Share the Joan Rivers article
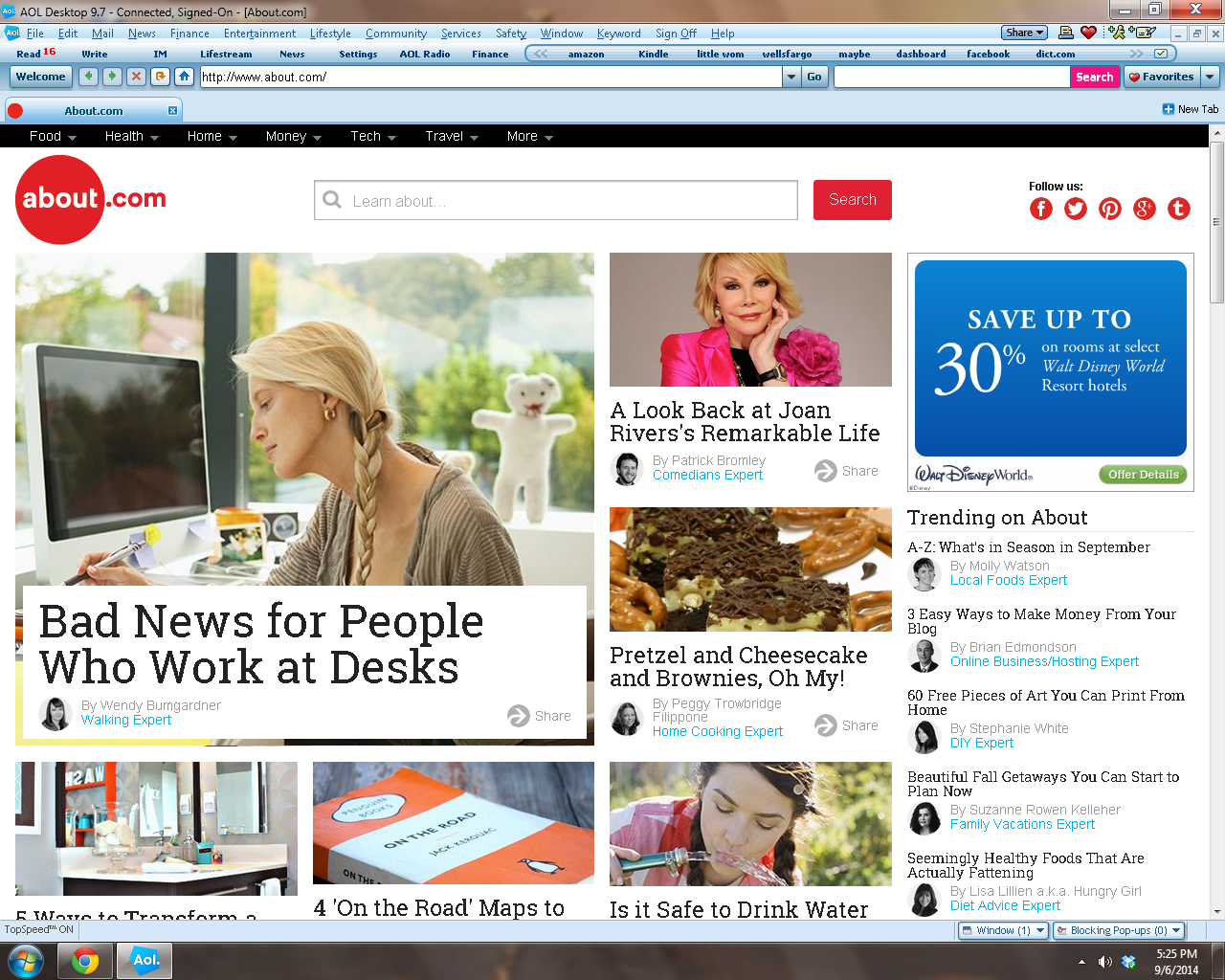1225x980 pixels. click(x=846, y=471)
